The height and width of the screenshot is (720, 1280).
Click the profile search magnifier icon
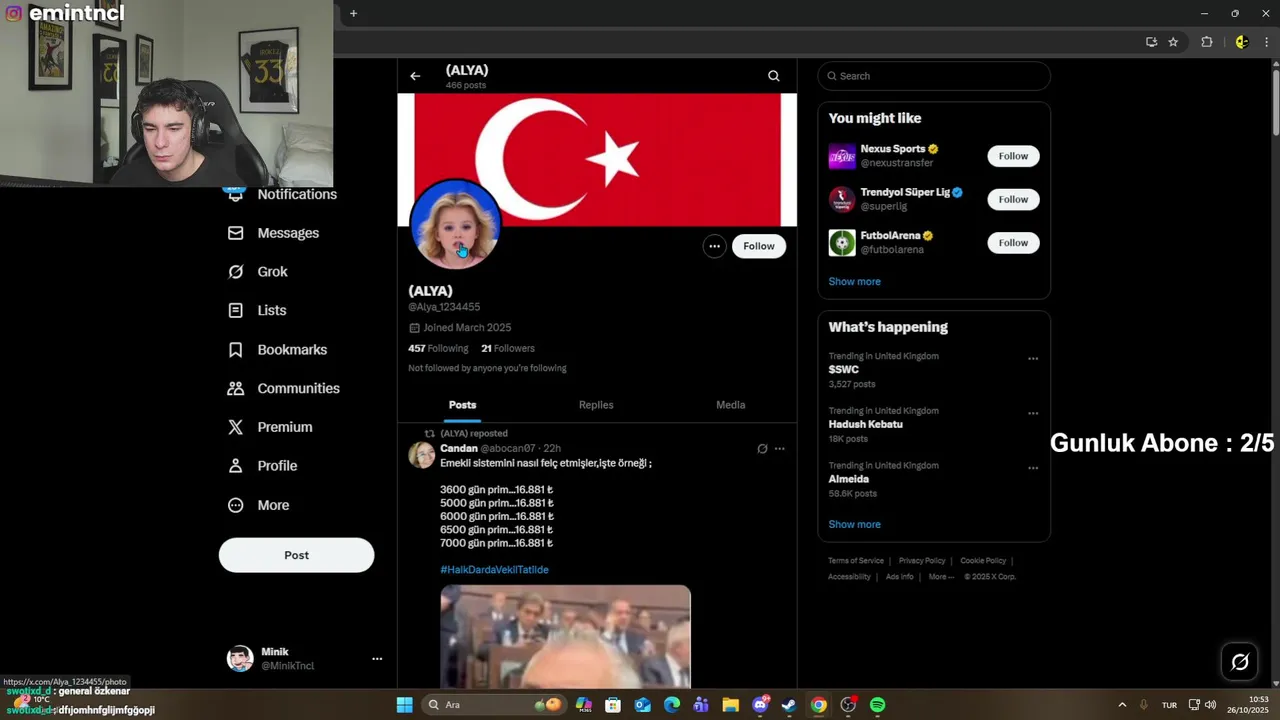pos(773,76)
